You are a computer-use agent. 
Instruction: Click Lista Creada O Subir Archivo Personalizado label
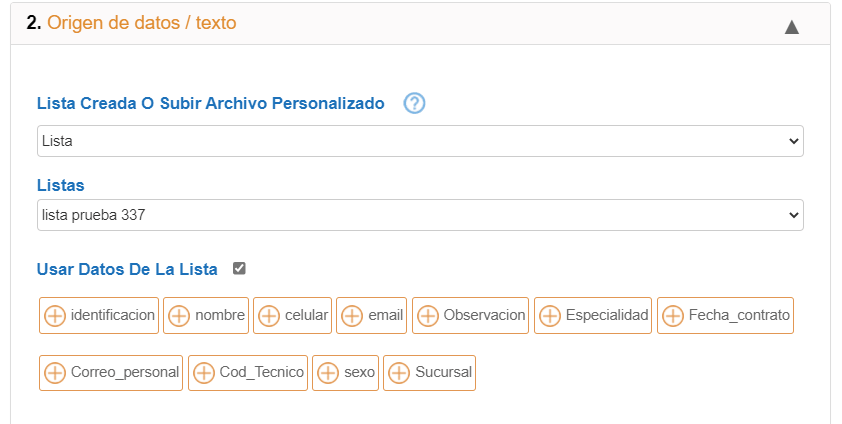[210, 103]
